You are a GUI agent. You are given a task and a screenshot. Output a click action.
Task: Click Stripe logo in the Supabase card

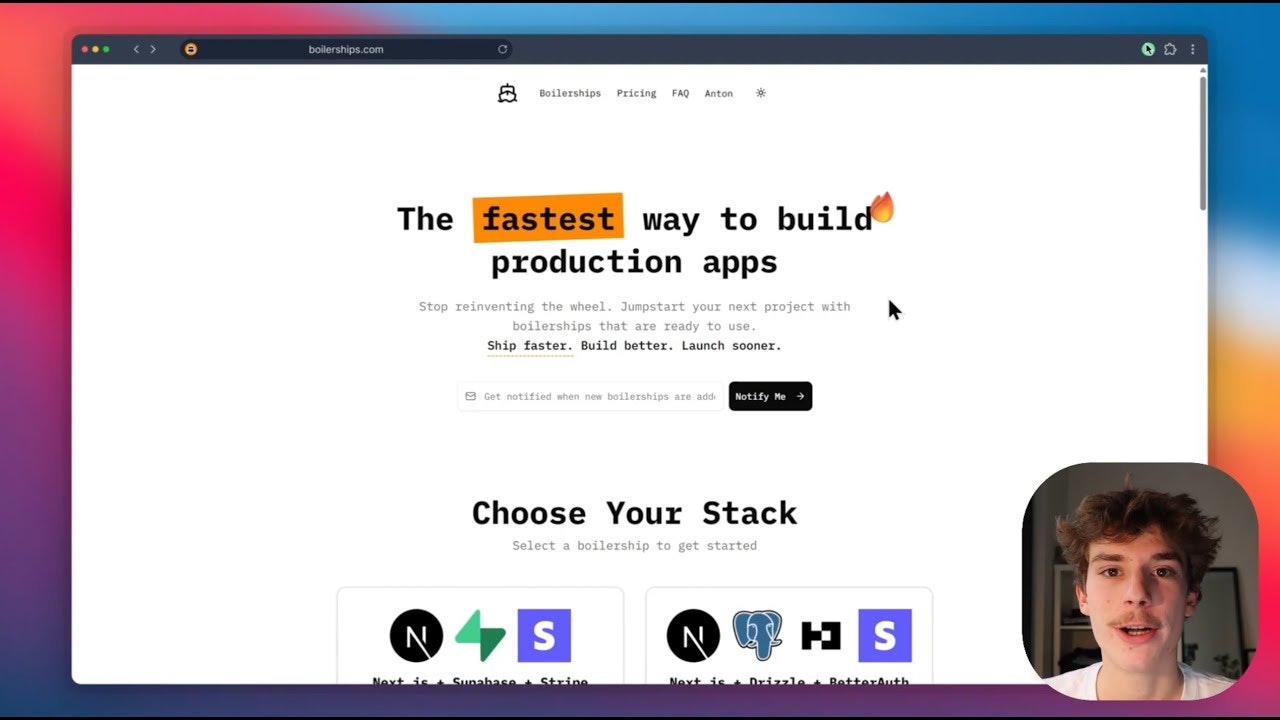pyautogui.click(x=544, y=635)
